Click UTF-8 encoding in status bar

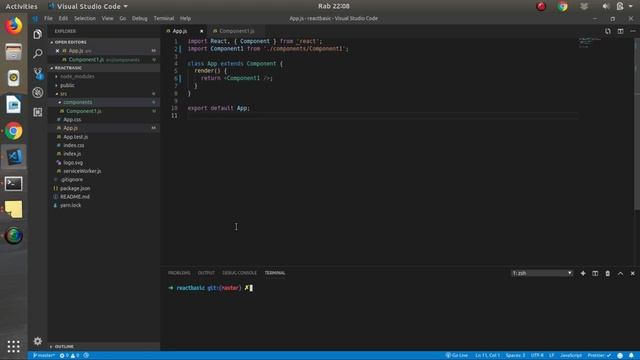[537, 356]
